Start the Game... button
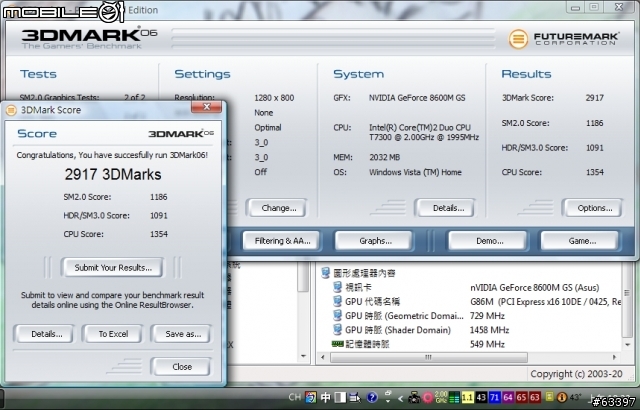Viewport: 640px width, 410px height. [582, 241]
